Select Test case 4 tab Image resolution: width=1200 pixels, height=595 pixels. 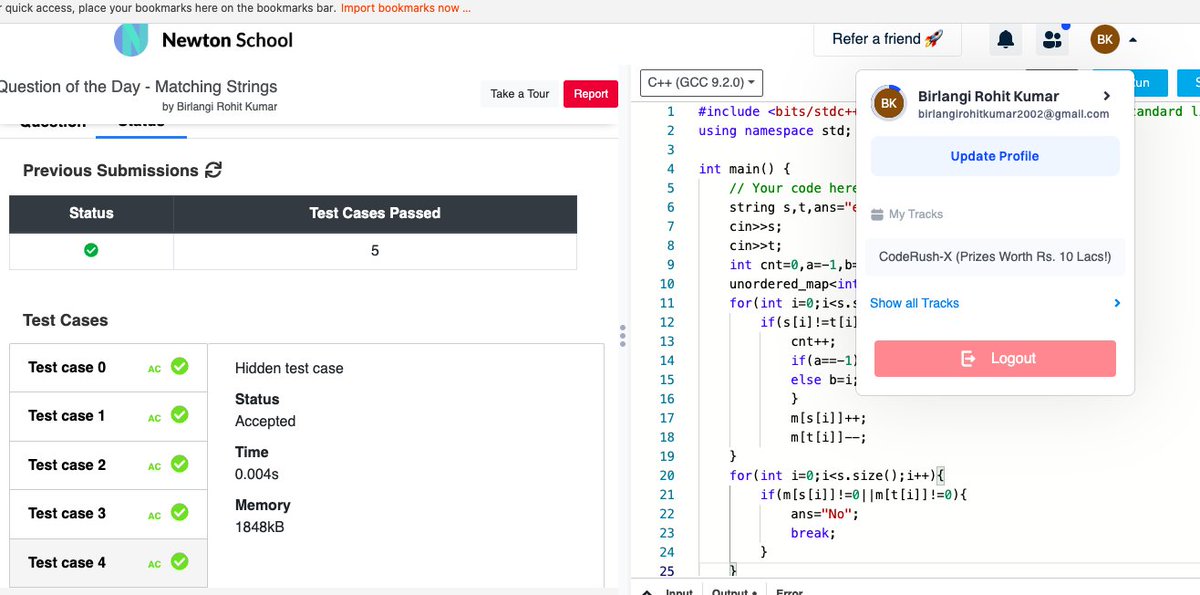pos(109,562)
